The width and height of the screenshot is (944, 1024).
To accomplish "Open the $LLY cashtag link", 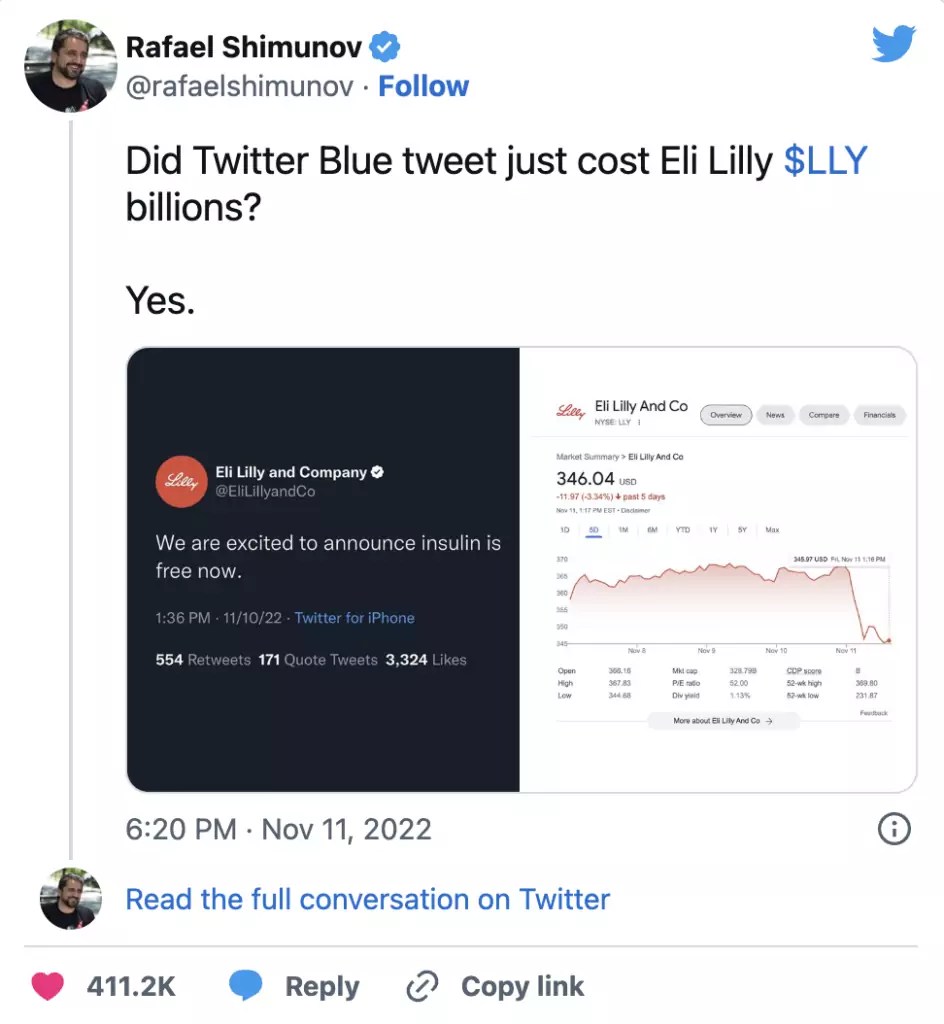I will 825,161.
